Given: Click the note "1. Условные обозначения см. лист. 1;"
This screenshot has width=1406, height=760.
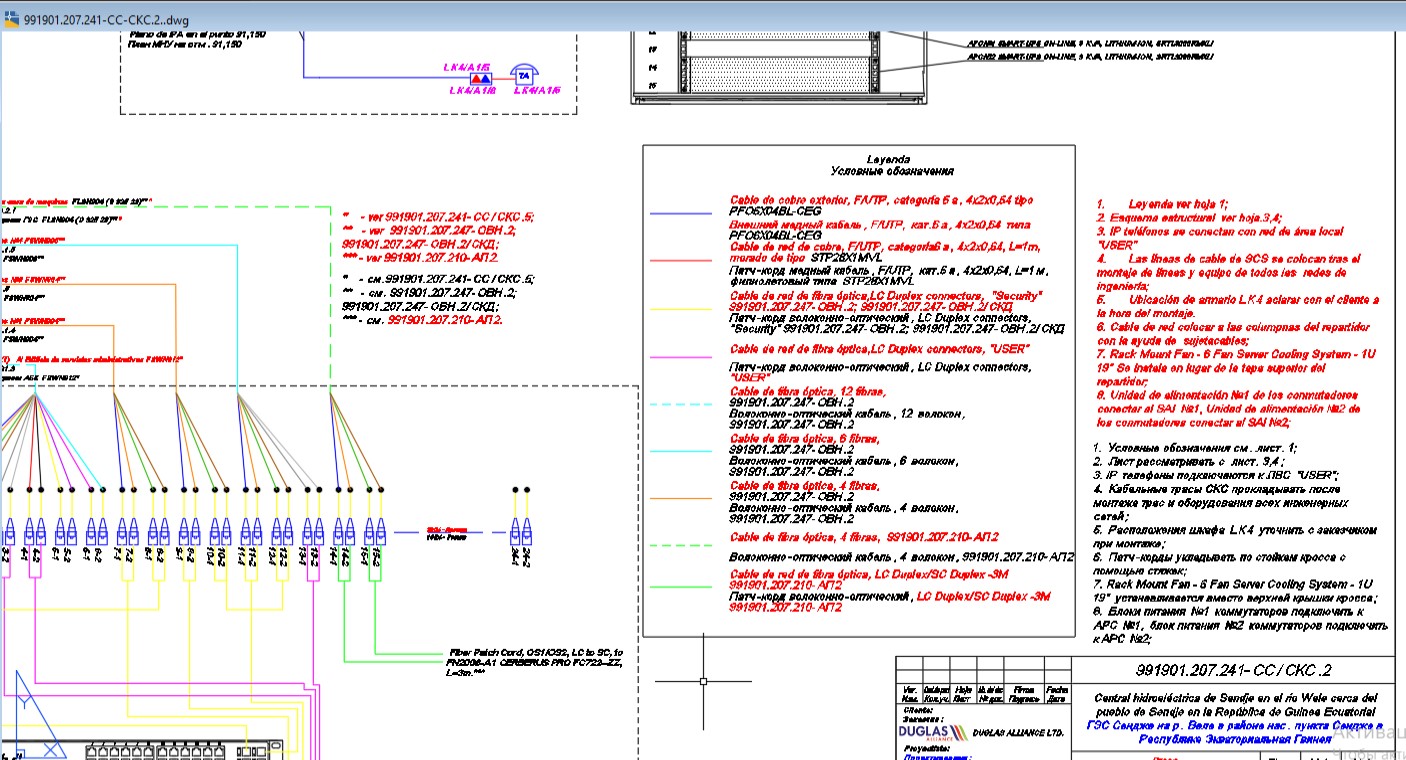Looking at the screenshot, I should 1196,448.
